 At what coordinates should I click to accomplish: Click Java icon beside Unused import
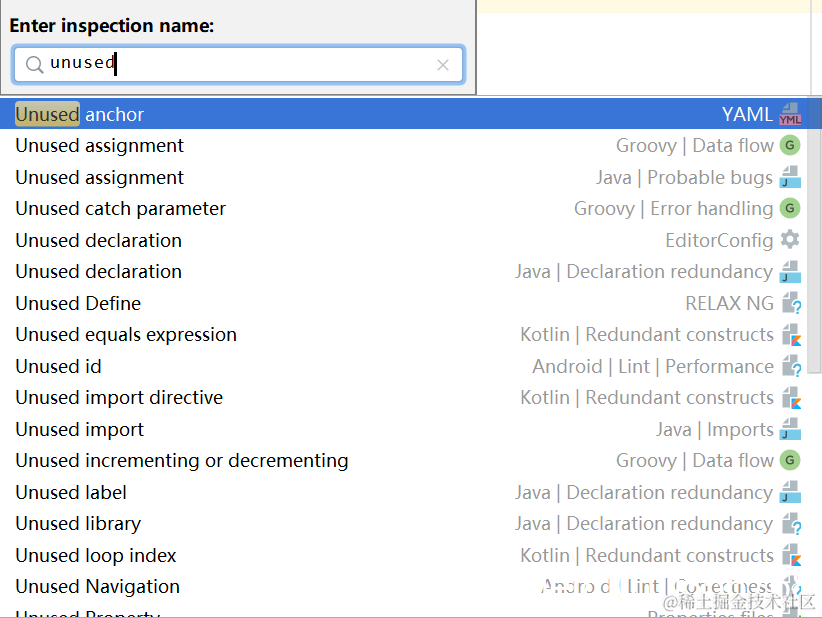(x=790, y=430)
